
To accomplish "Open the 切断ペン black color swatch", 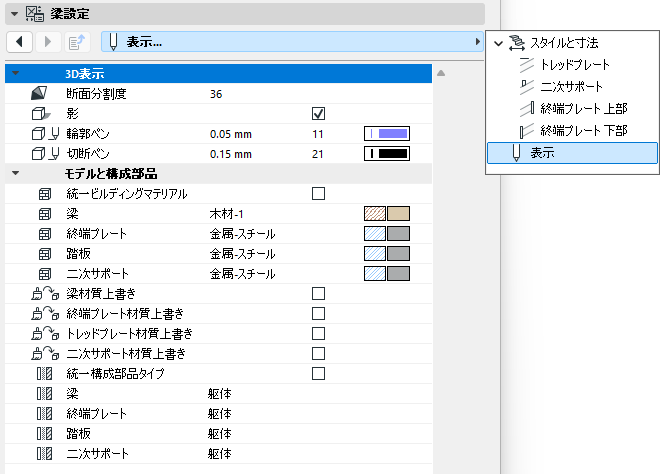I will (387, 153).
